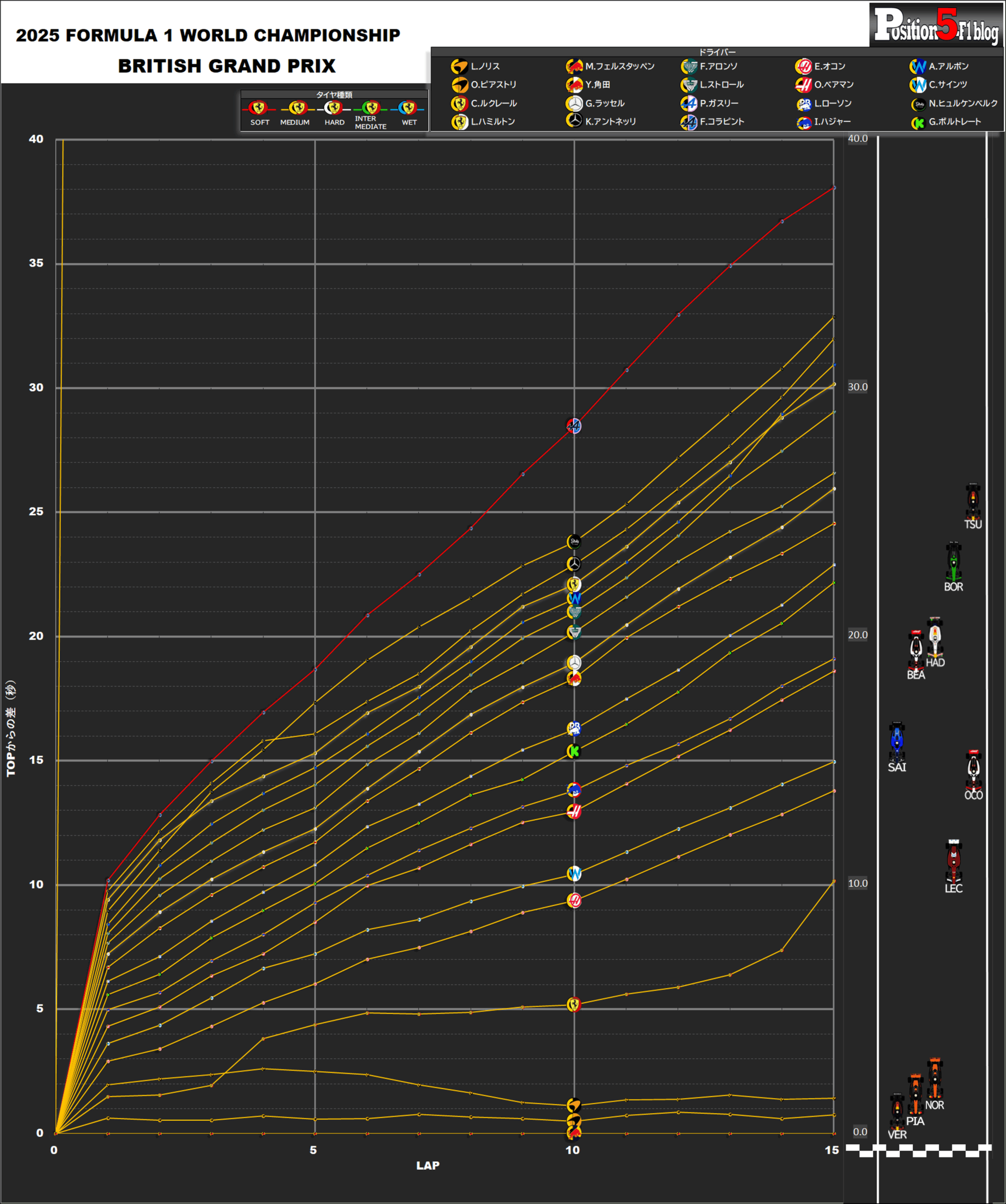Screen dimensions: 1006x1204
Task: Select the Racing Bulls marker near 16 seconds
Action: click(x=574, y=728)
